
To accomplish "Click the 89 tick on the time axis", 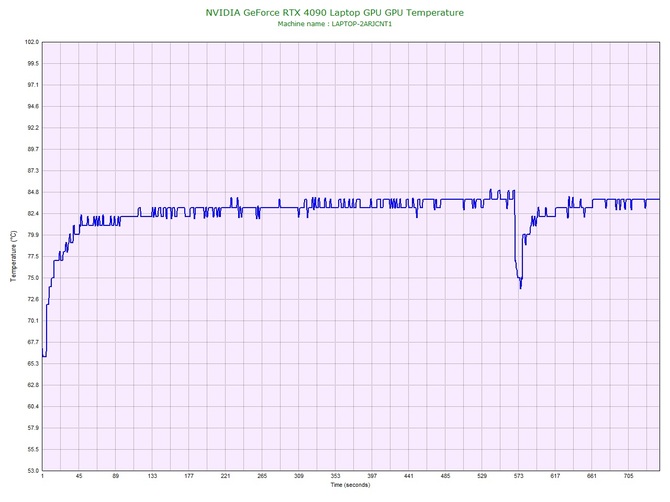I will tap(116, 476).
